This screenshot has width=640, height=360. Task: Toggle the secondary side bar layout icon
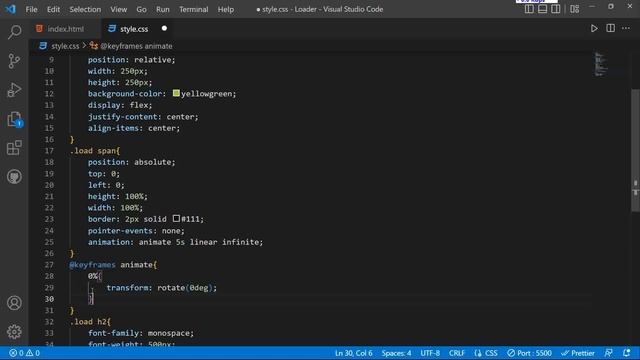[556, 9]
